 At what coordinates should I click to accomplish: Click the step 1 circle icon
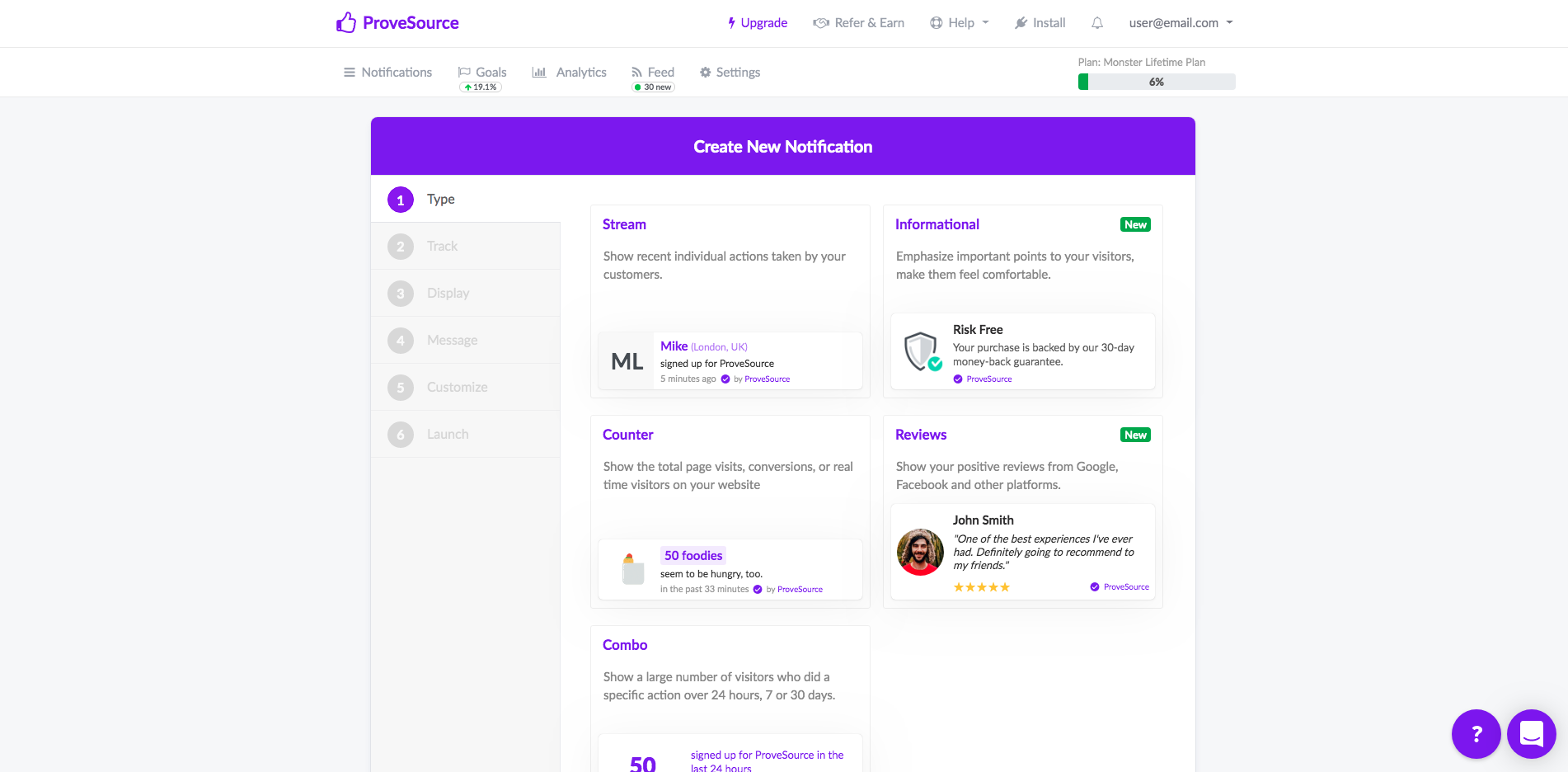[401, 200]
